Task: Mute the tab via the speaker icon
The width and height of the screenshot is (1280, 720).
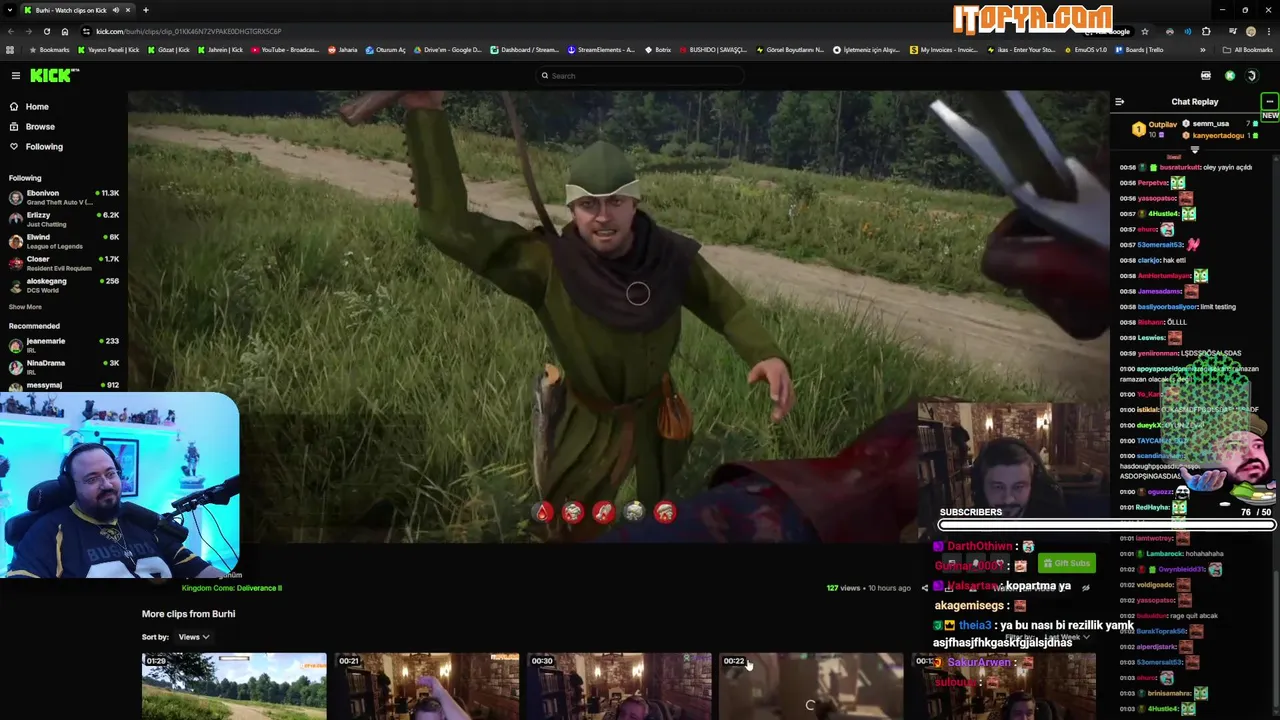Action: coord(115,10)
